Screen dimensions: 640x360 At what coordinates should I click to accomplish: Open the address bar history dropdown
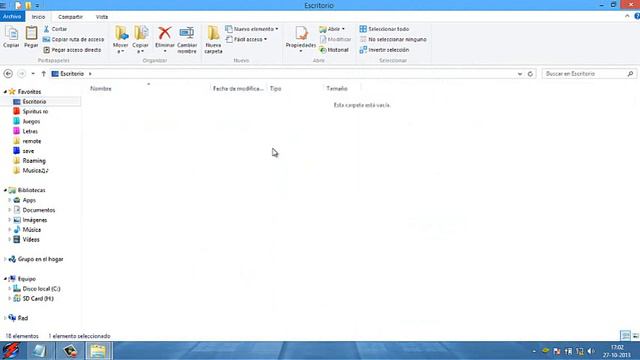tap(520, 74)
